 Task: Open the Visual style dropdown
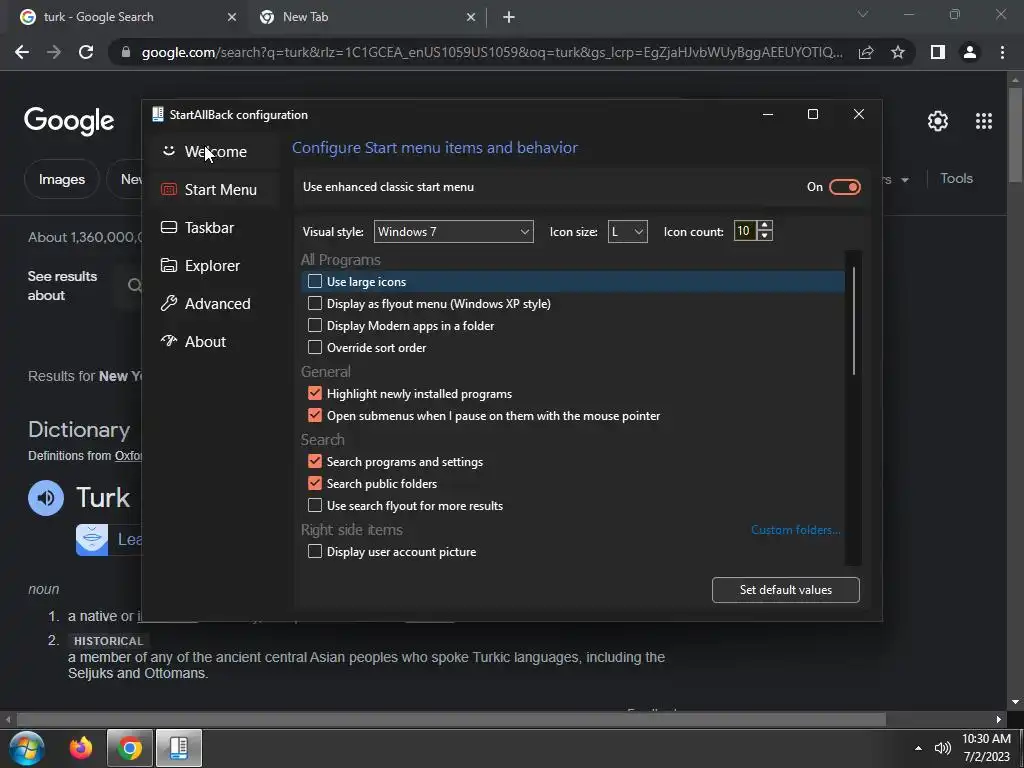click(x=453, y=232)
